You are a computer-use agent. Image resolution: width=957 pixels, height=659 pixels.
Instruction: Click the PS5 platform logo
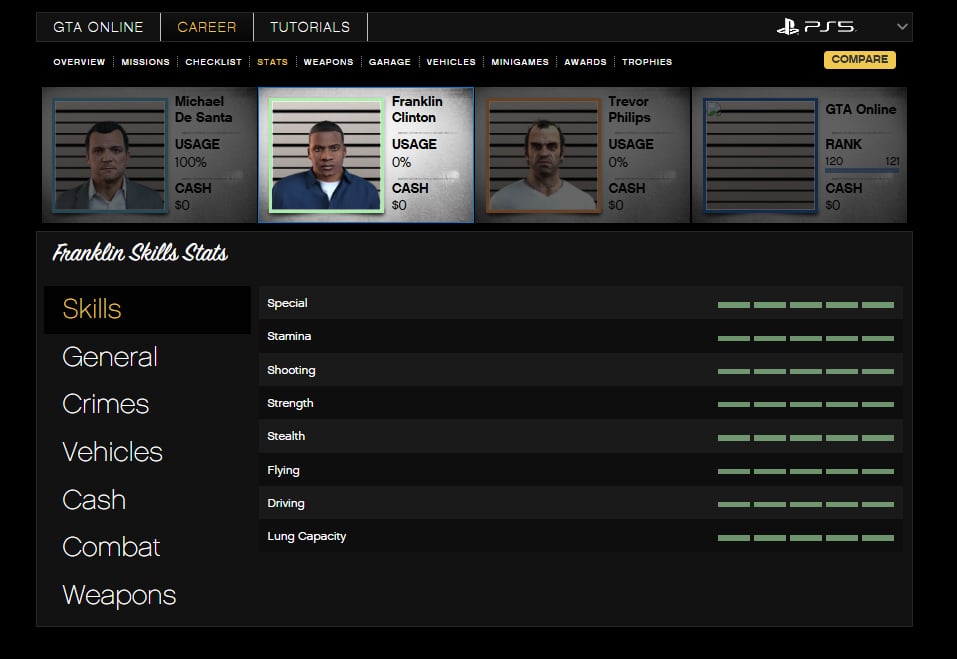click(x=817, y=27)
